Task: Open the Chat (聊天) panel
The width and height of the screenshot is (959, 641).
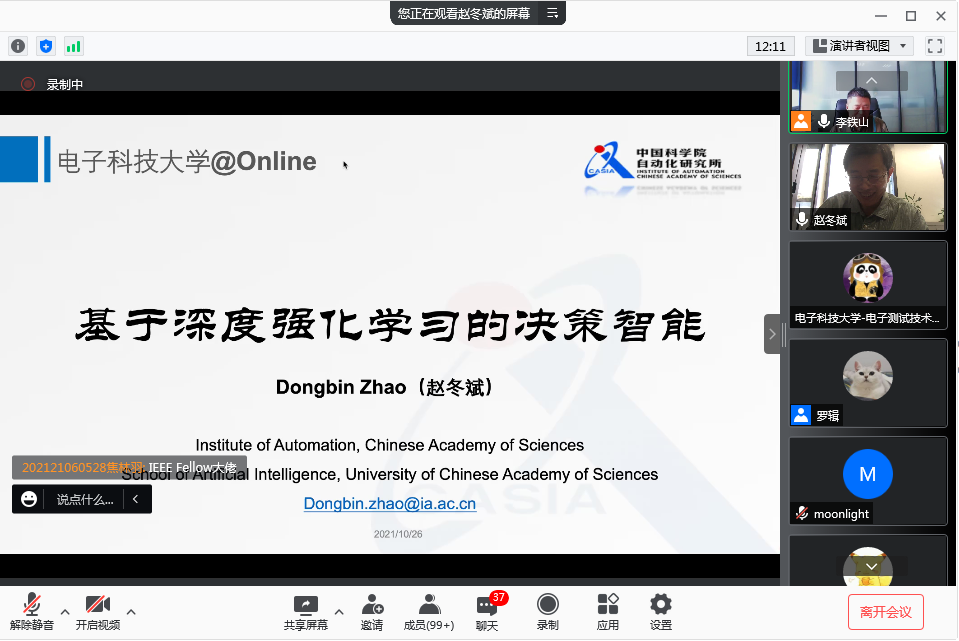Action: (487, 611)
